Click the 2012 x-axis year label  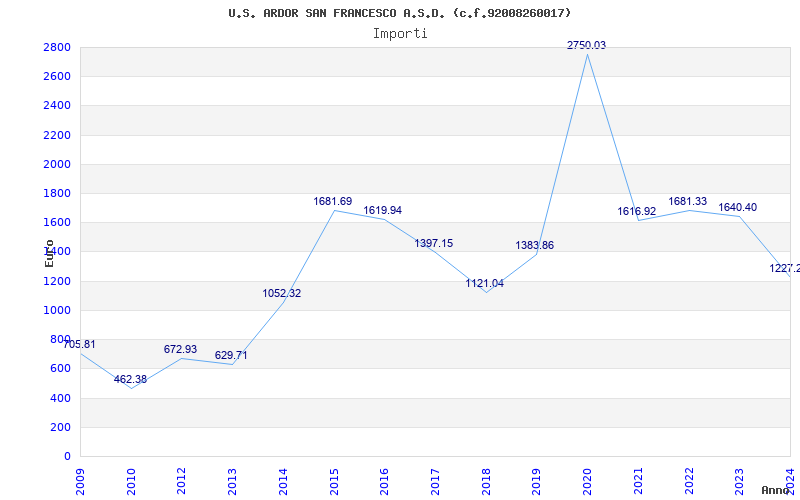(182, 481)
